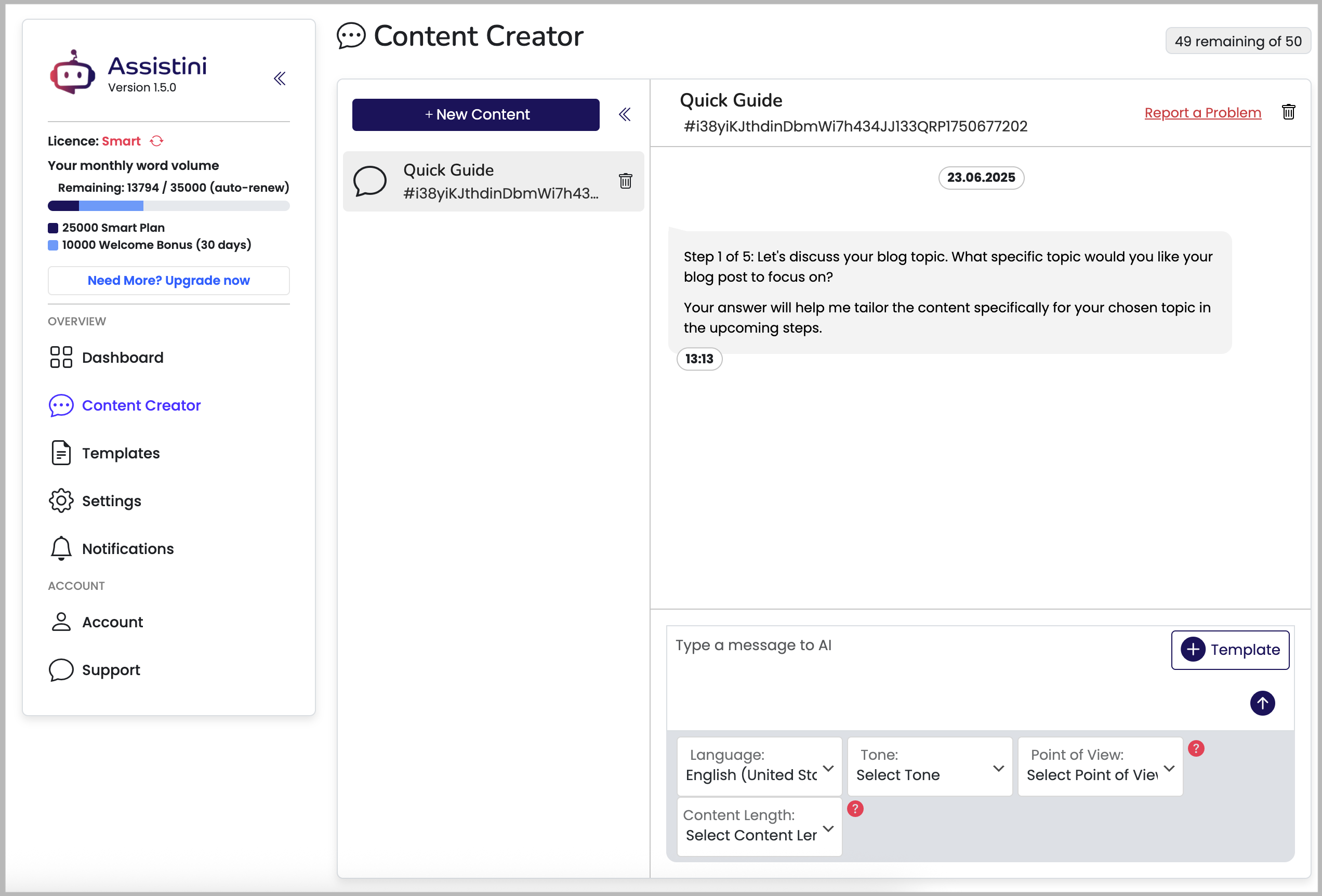Open Dashboard from the sidebar
Viewport: 1322px width, 896px height.
[122, 357]
